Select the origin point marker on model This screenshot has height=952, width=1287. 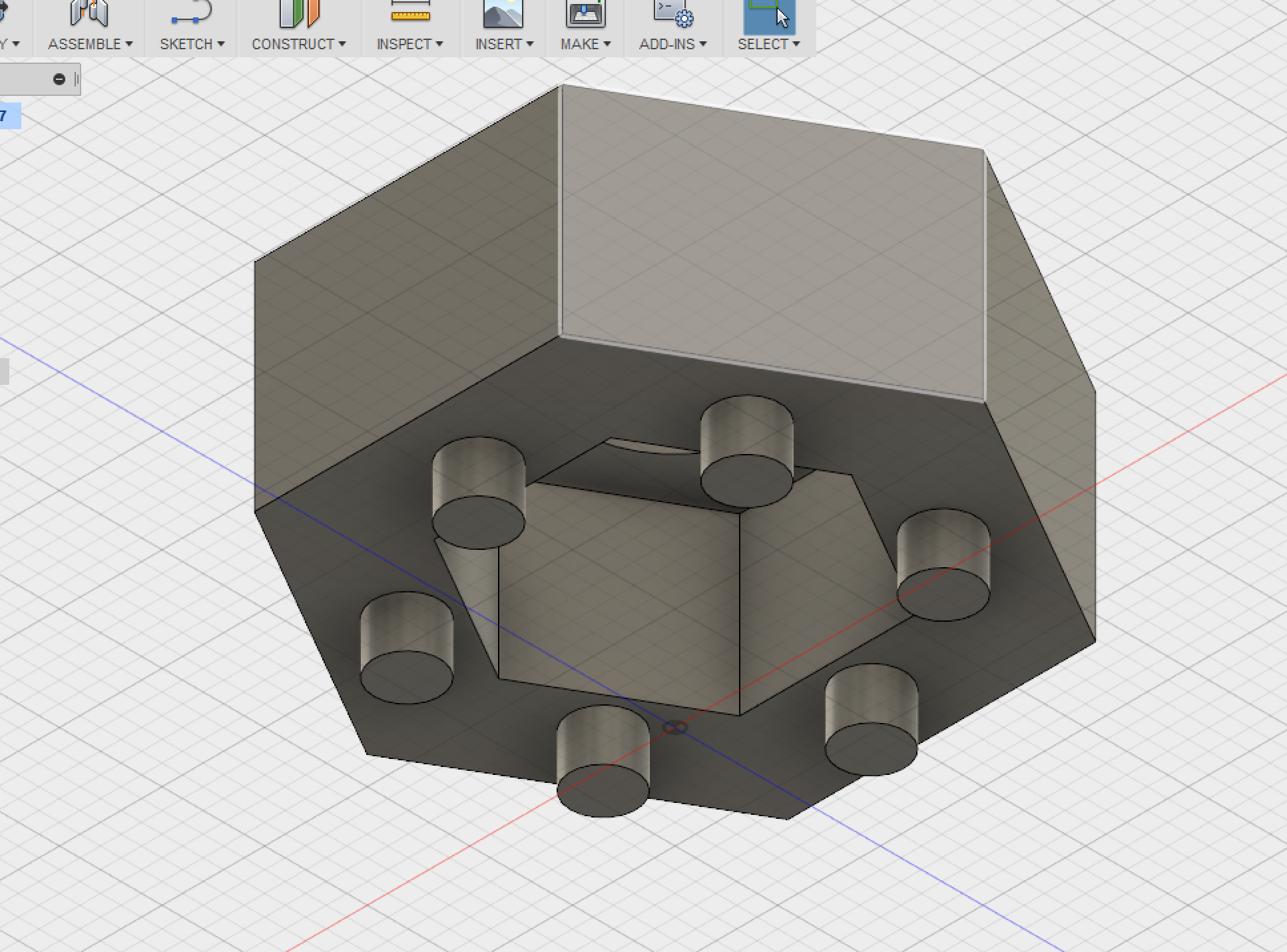click(675, 728)
